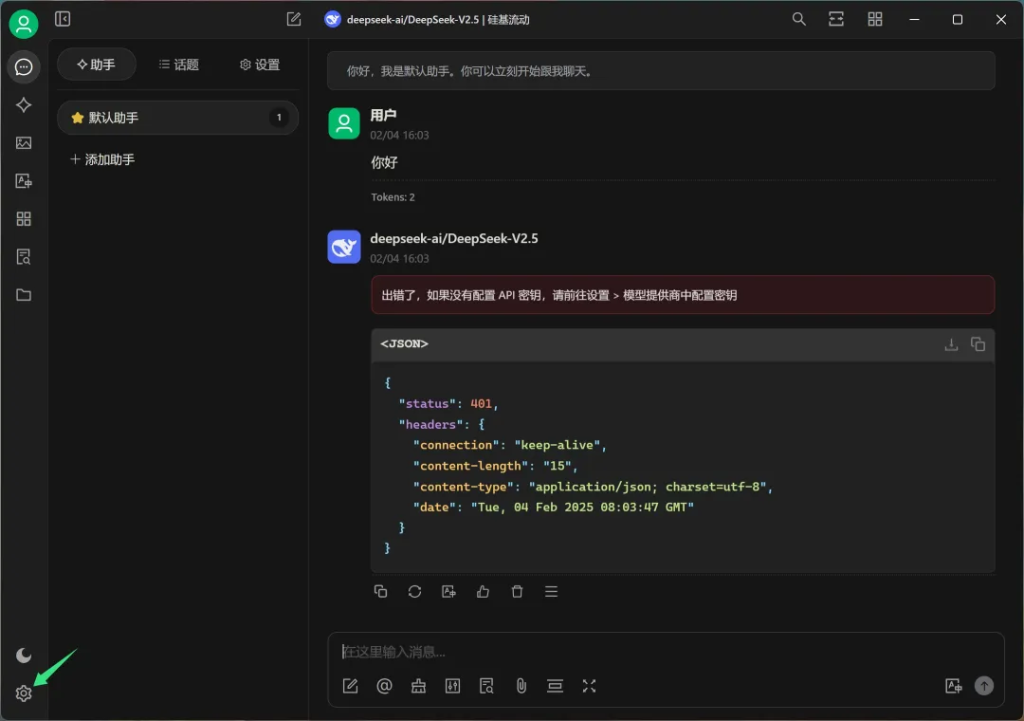The width and height of the screenshot is (1024, 721).
Task: Expand the input box fullscreen icon
Action: click(x=589, y=686)
